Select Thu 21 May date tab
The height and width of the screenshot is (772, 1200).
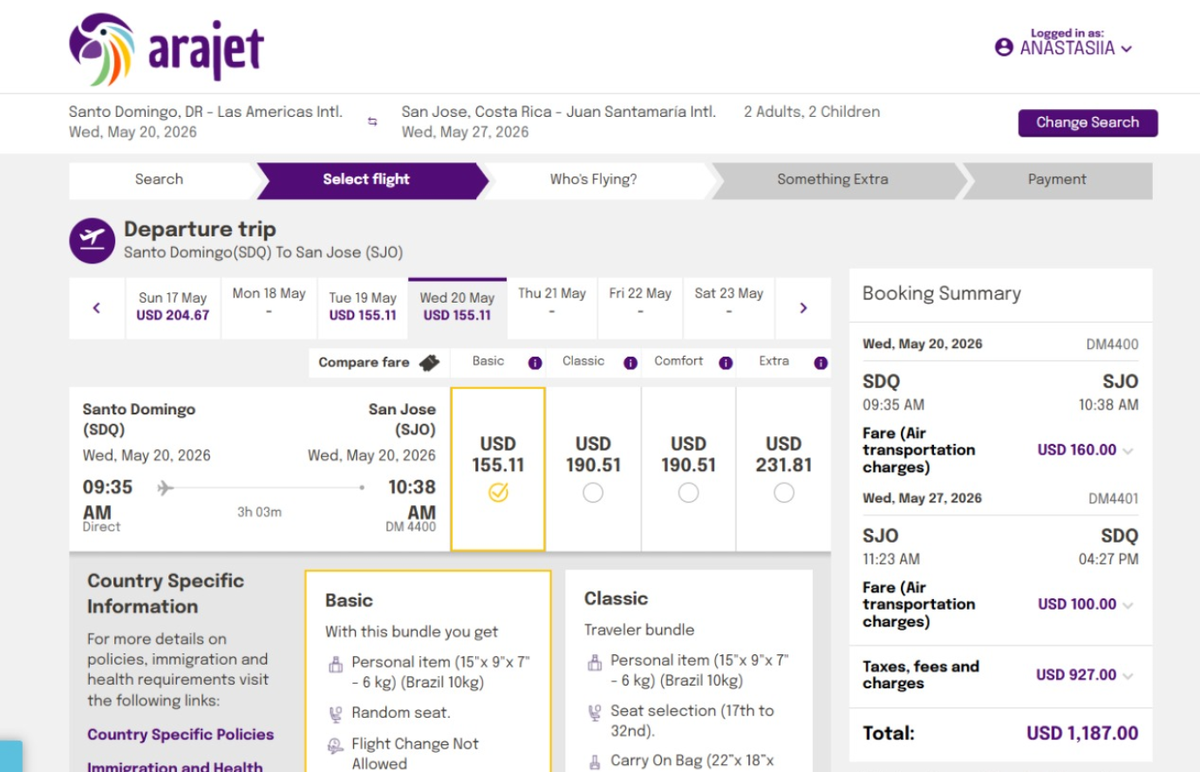point(552,306)
